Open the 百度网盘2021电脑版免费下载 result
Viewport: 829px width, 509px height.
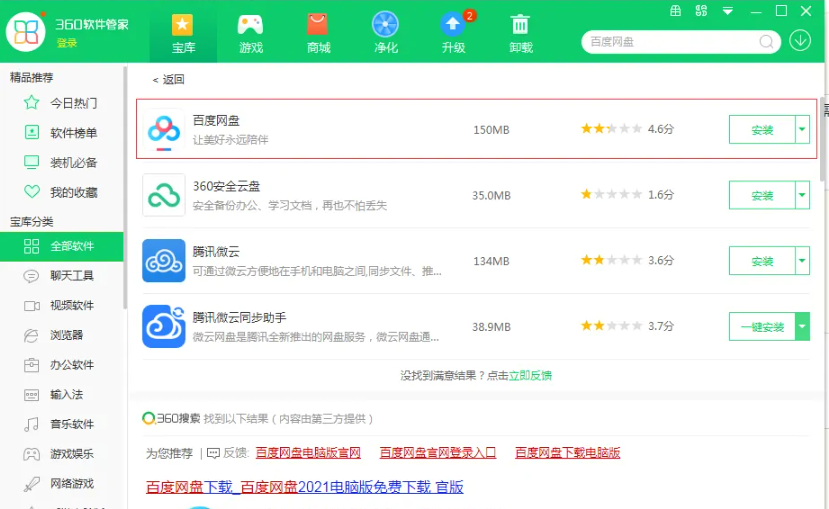(305, 487)
